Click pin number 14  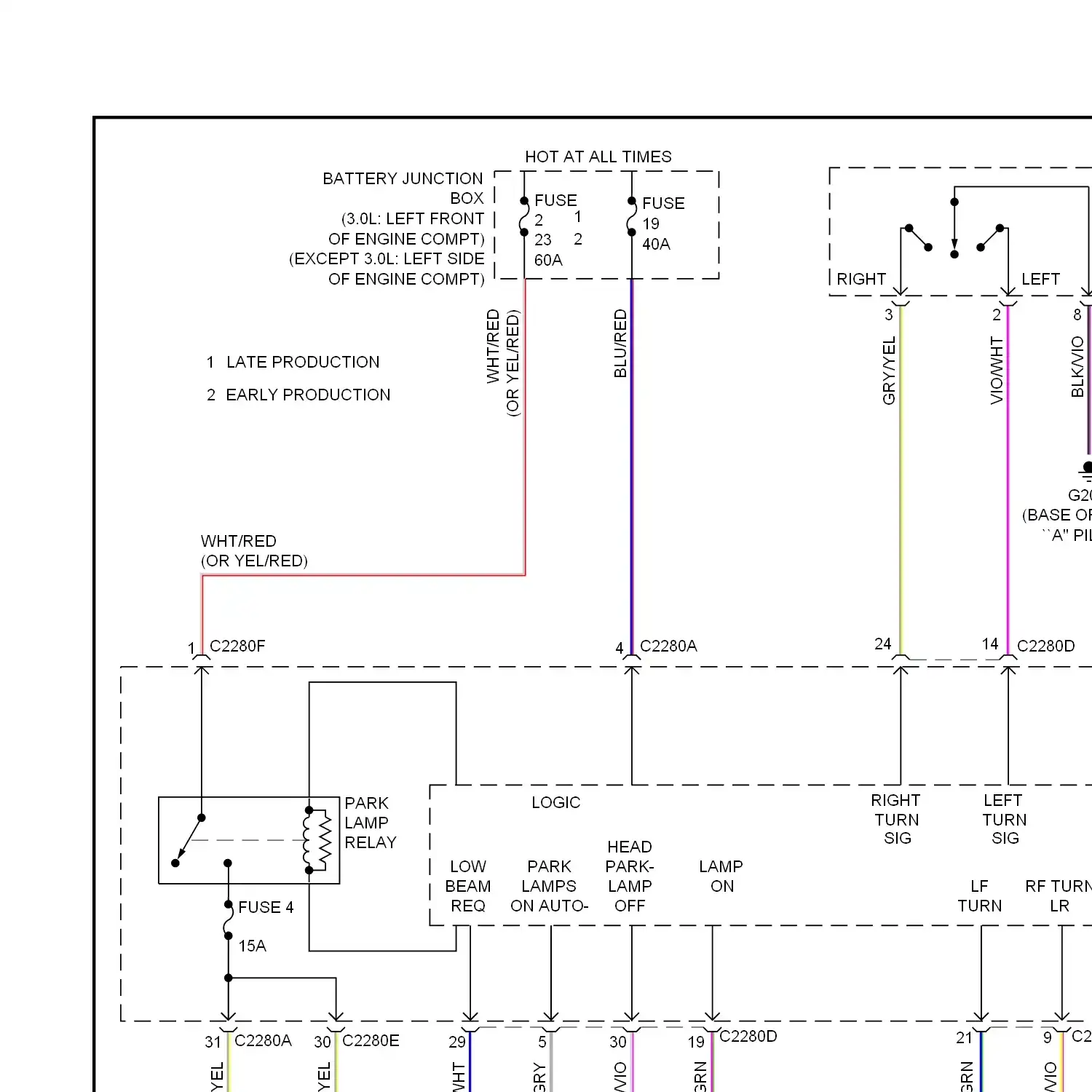(x=990, y=644)
